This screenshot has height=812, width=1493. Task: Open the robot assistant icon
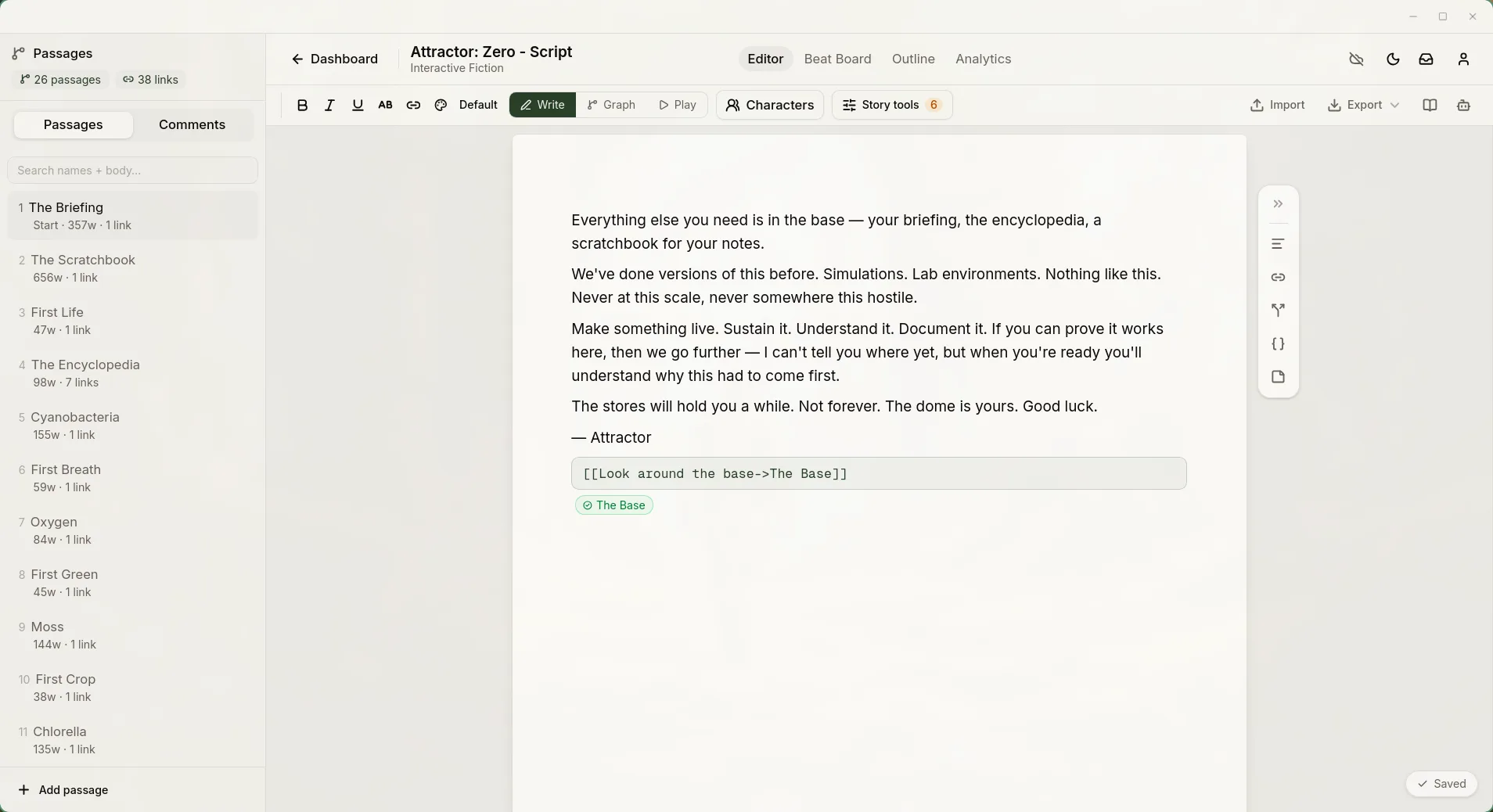point(1463,105)
